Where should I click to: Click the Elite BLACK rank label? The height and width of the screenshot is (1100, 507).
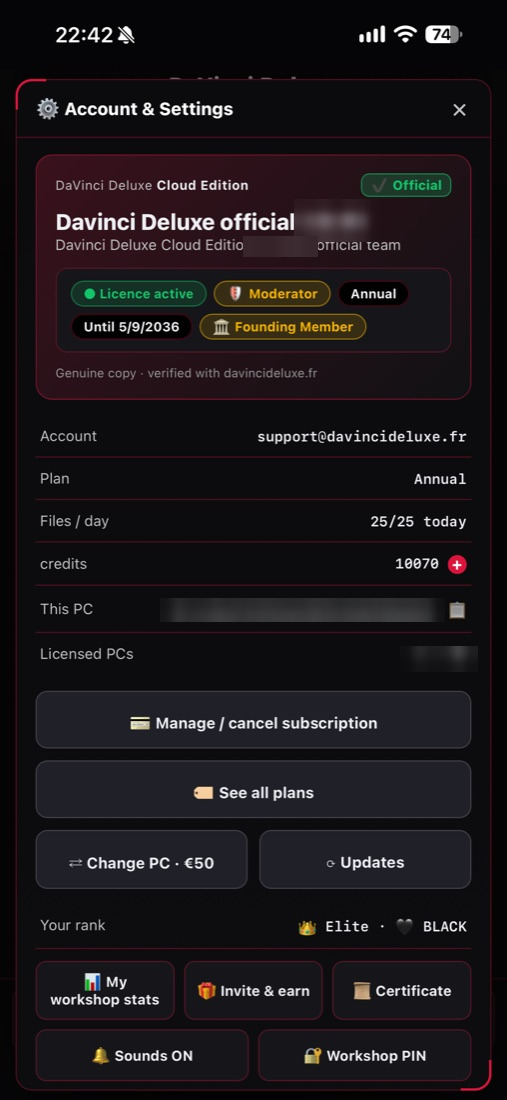(382, 927)
